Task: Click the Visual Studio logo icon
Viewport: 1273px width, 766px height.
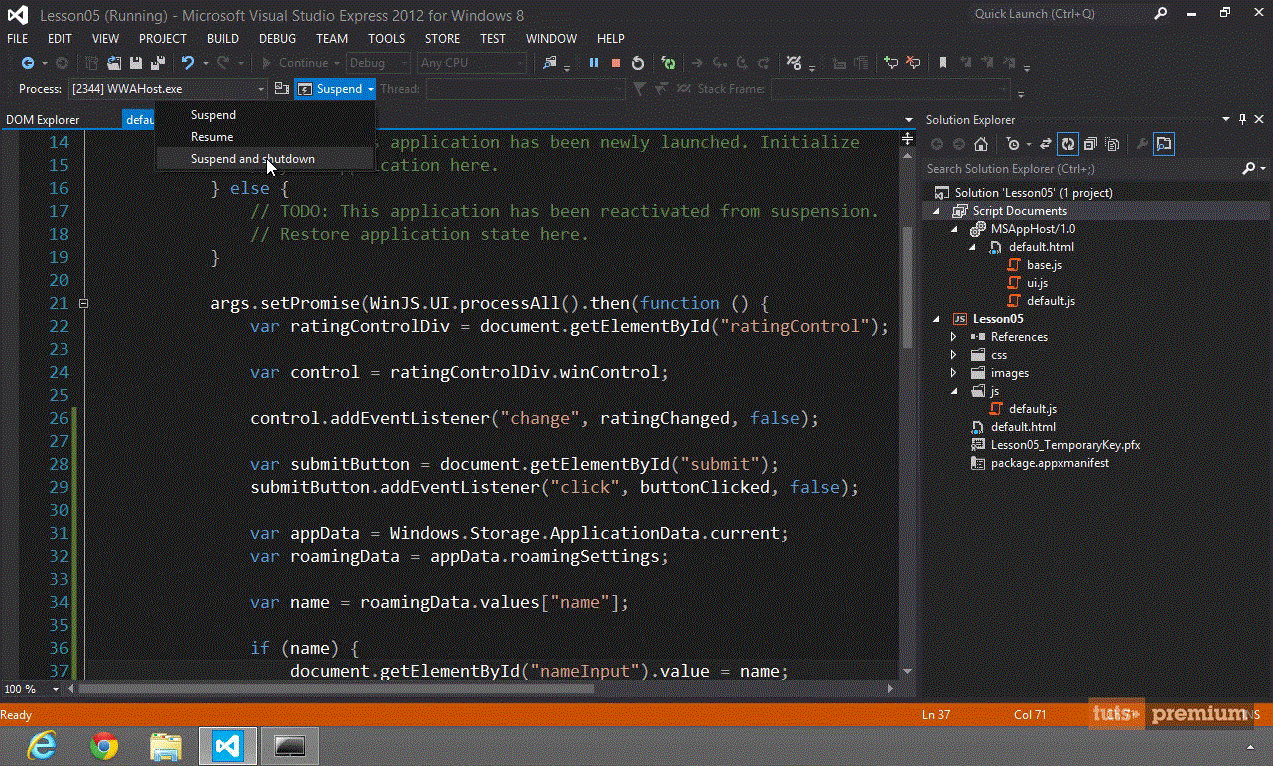Action: 18,15
